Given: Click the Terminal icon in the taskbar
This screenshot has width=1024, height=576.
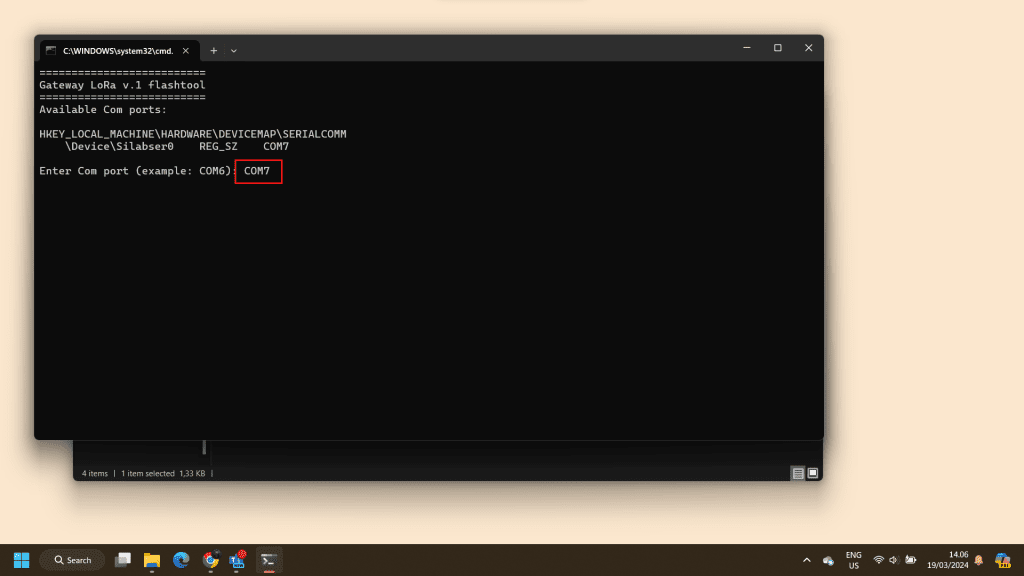Looking at the screenshot, I should tap(268, 560).
